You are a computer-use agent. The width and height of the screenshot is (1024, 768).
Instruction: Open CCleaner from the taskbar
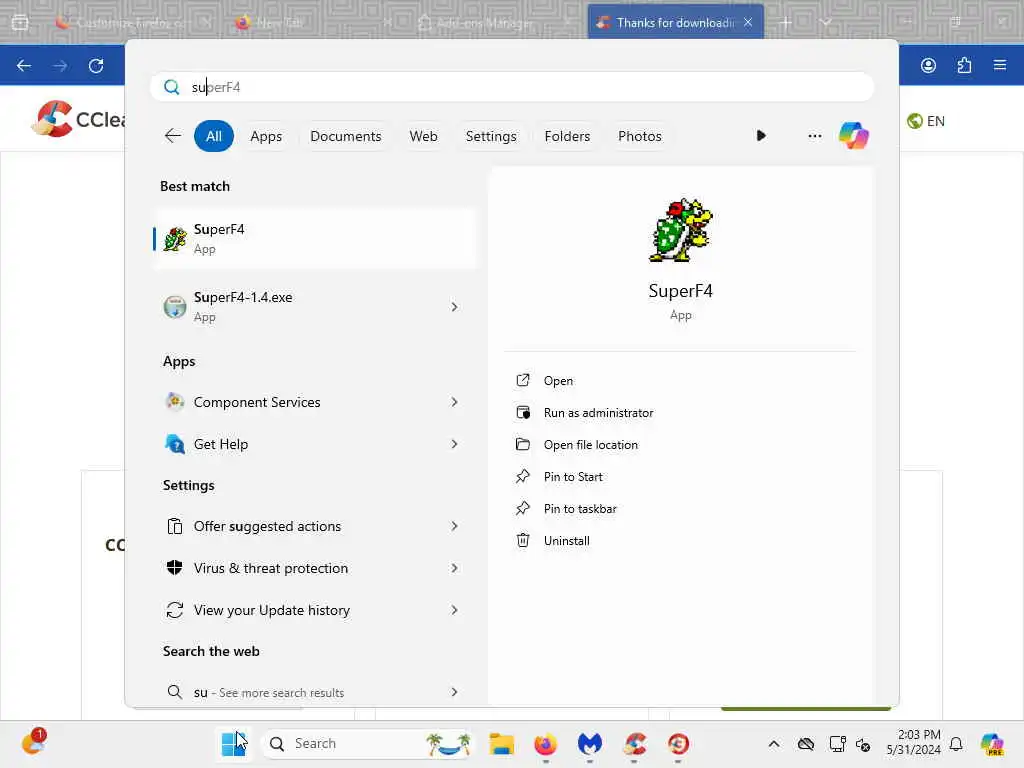point(634,743)
